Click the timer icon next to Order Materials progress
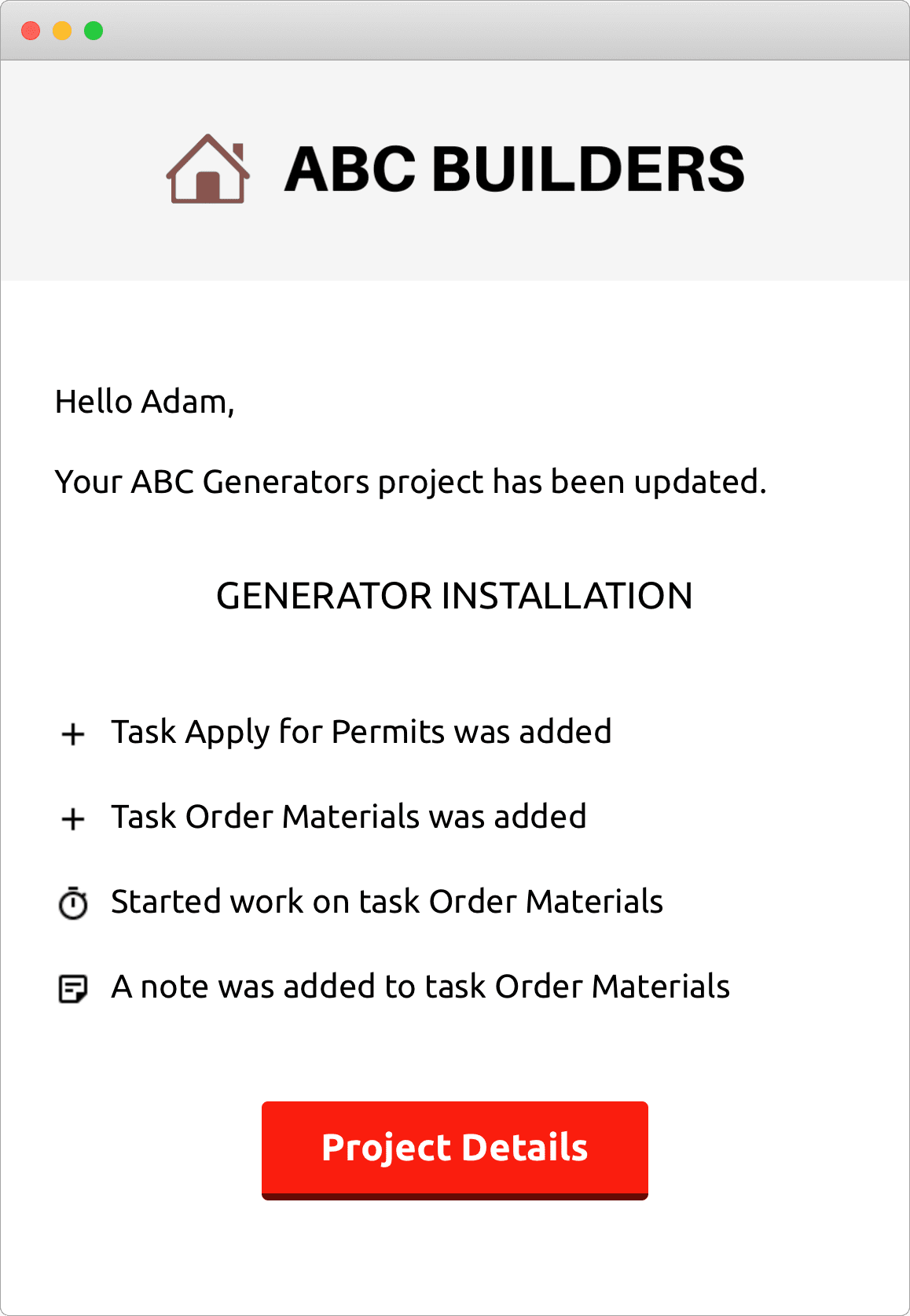This screenshot has width=910, height=1316. [x=73, y=902]
